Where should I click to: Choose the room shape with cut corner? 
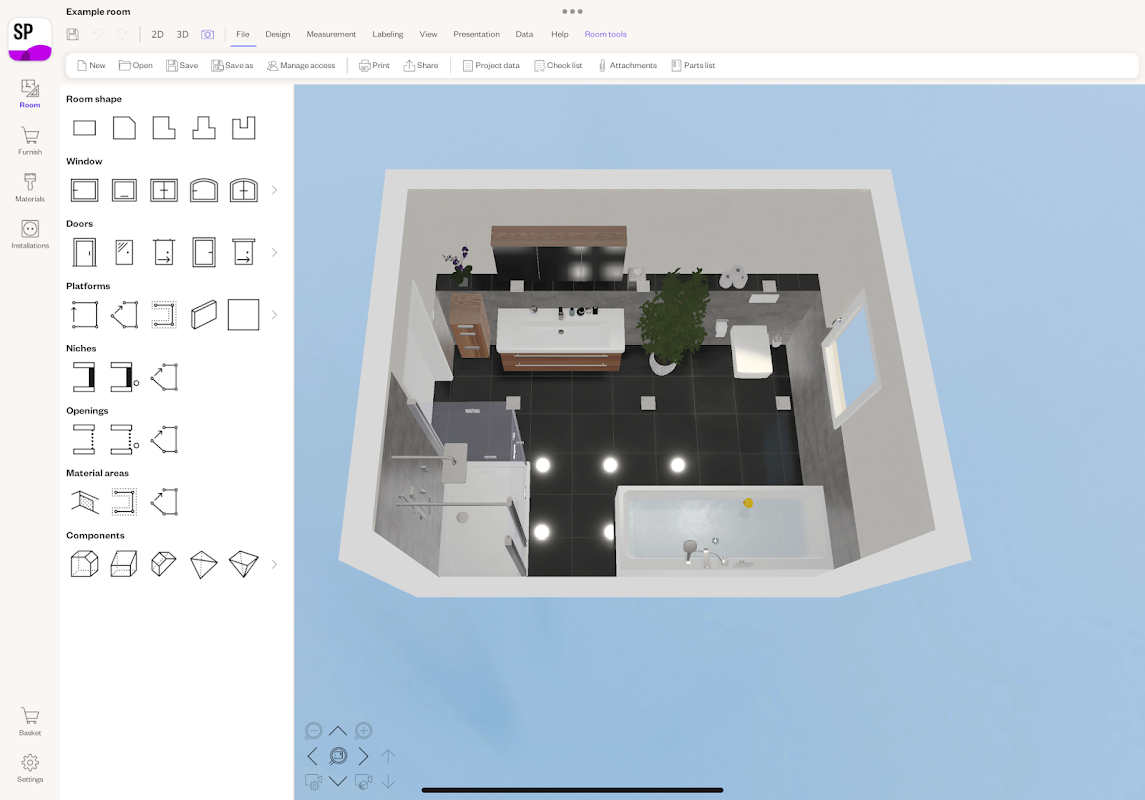(x=124, y=128)
